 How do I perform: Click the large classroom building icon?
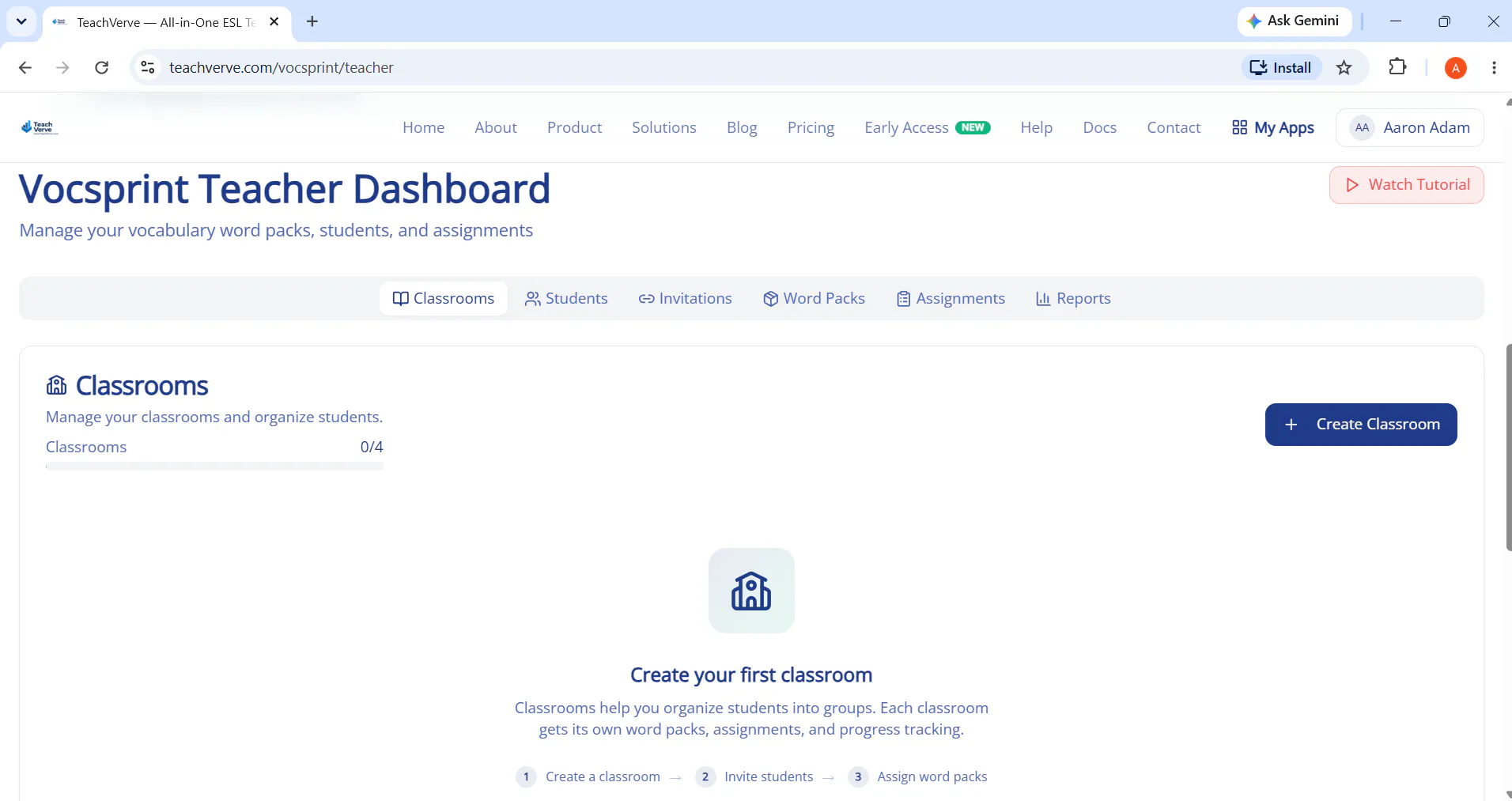[x=751, y=591]
